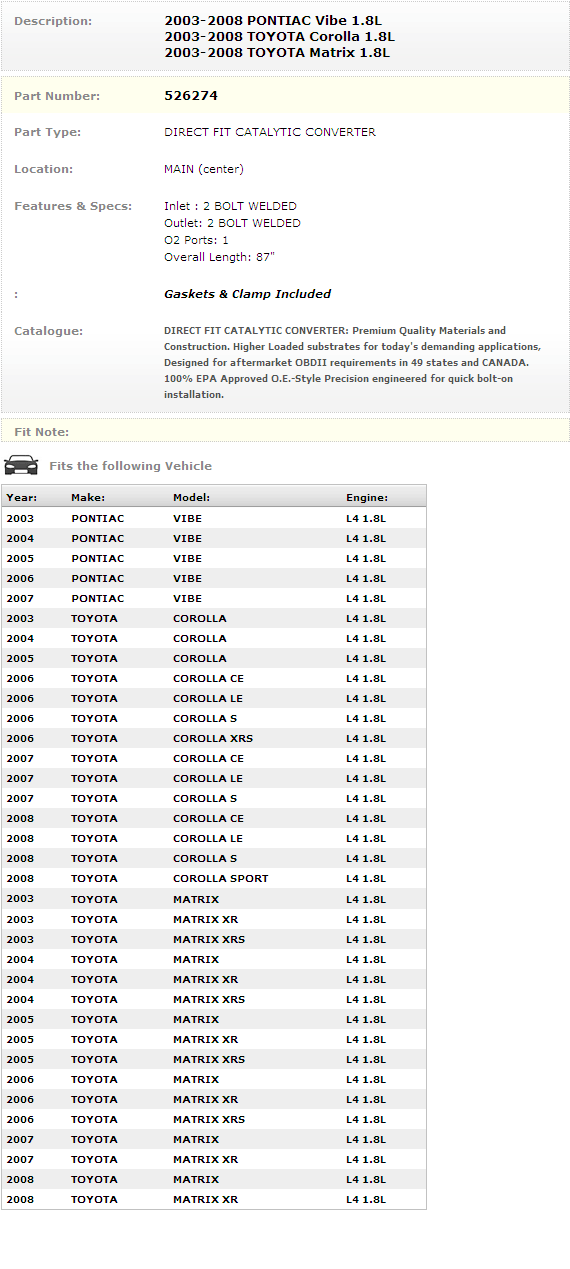Click the car icon beside Fits the following Vehicle

tap(21, 465)
